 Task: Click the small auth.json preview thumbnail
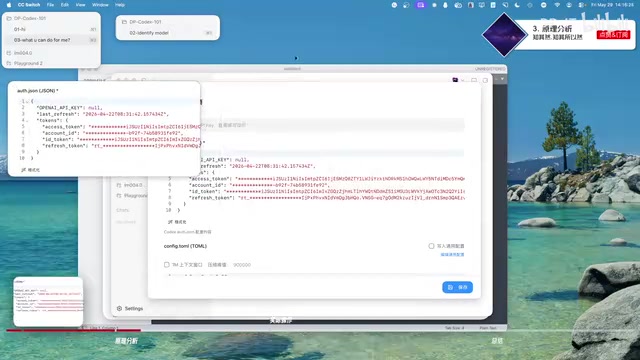tap(48, 302)
